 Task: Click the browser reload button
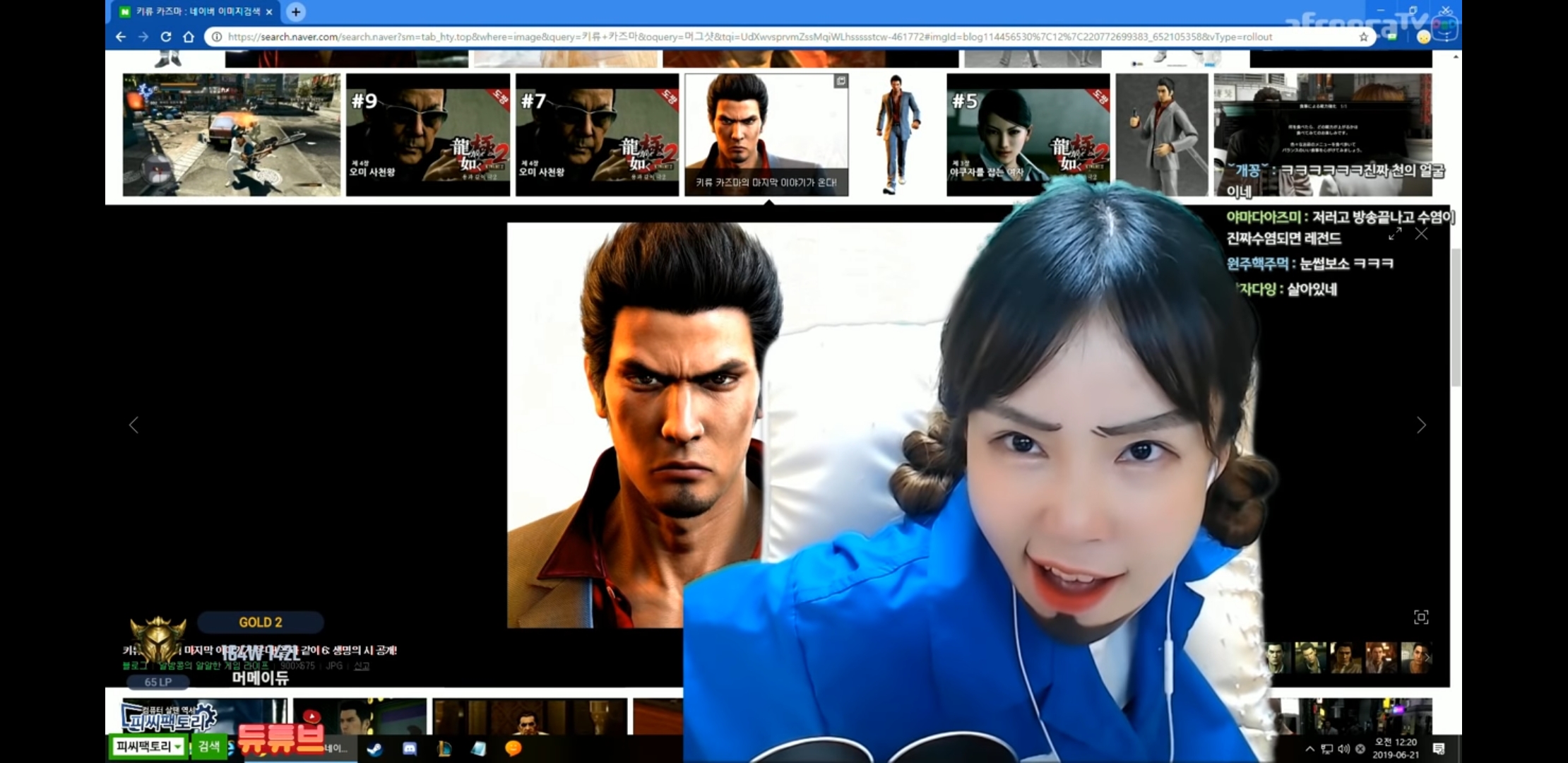click(166, 37)
